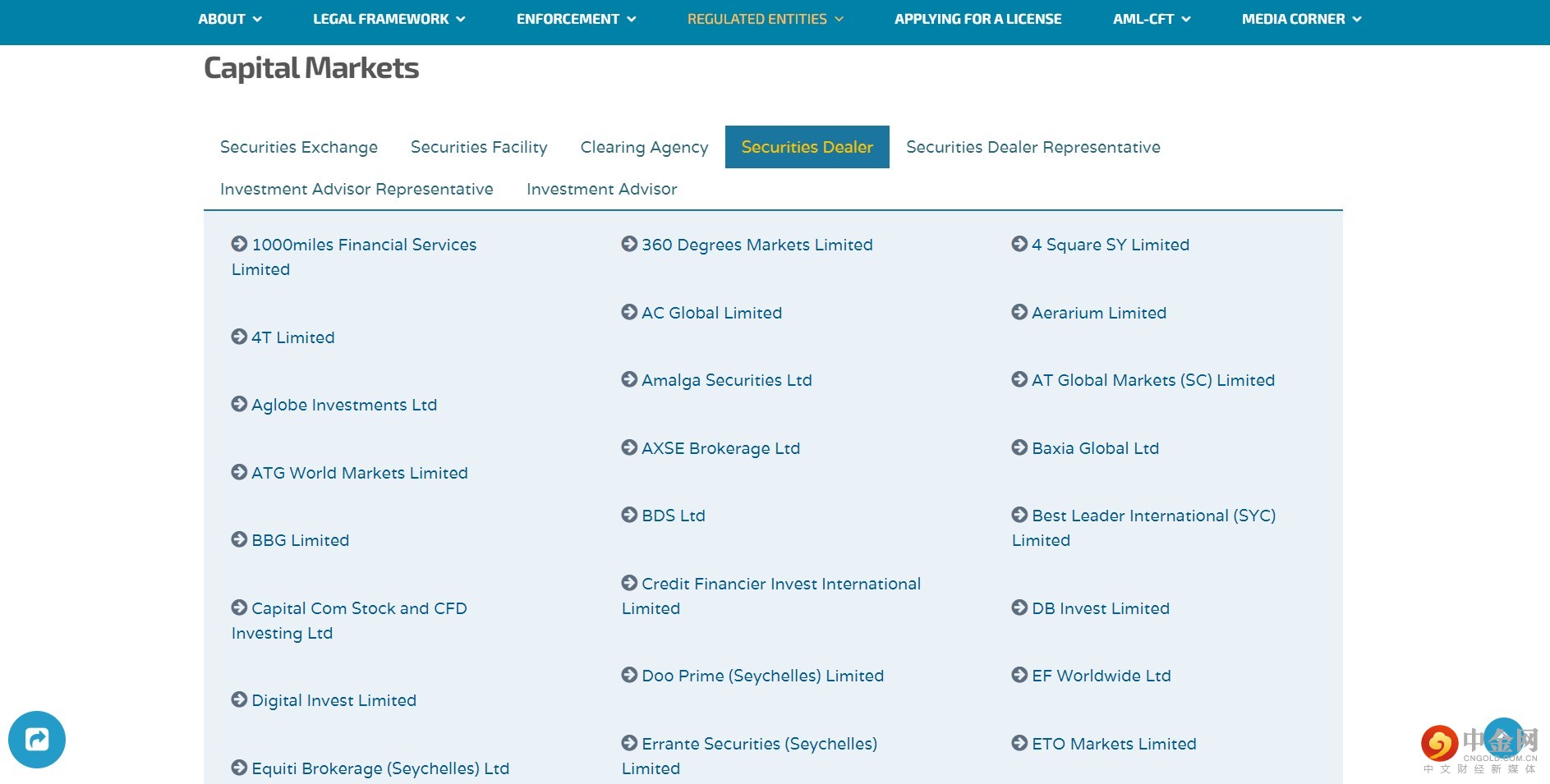Click arrow icon beside ETO Markets Limited
This screenshot has height=784, width=1550.
coord(1019,743)
